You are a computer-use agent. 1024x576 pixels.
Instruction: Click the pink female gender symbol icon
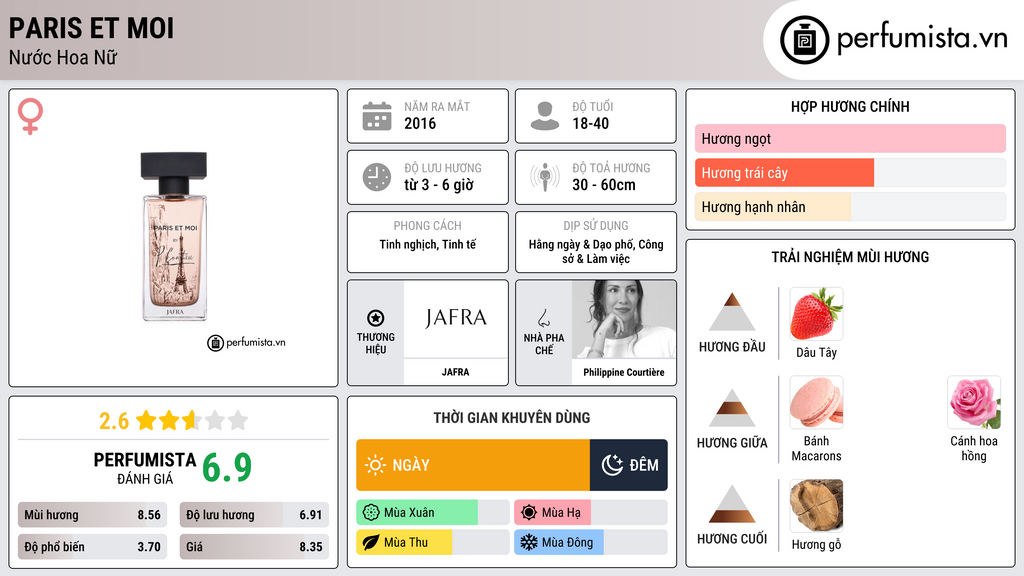click(x=30, y=116)
